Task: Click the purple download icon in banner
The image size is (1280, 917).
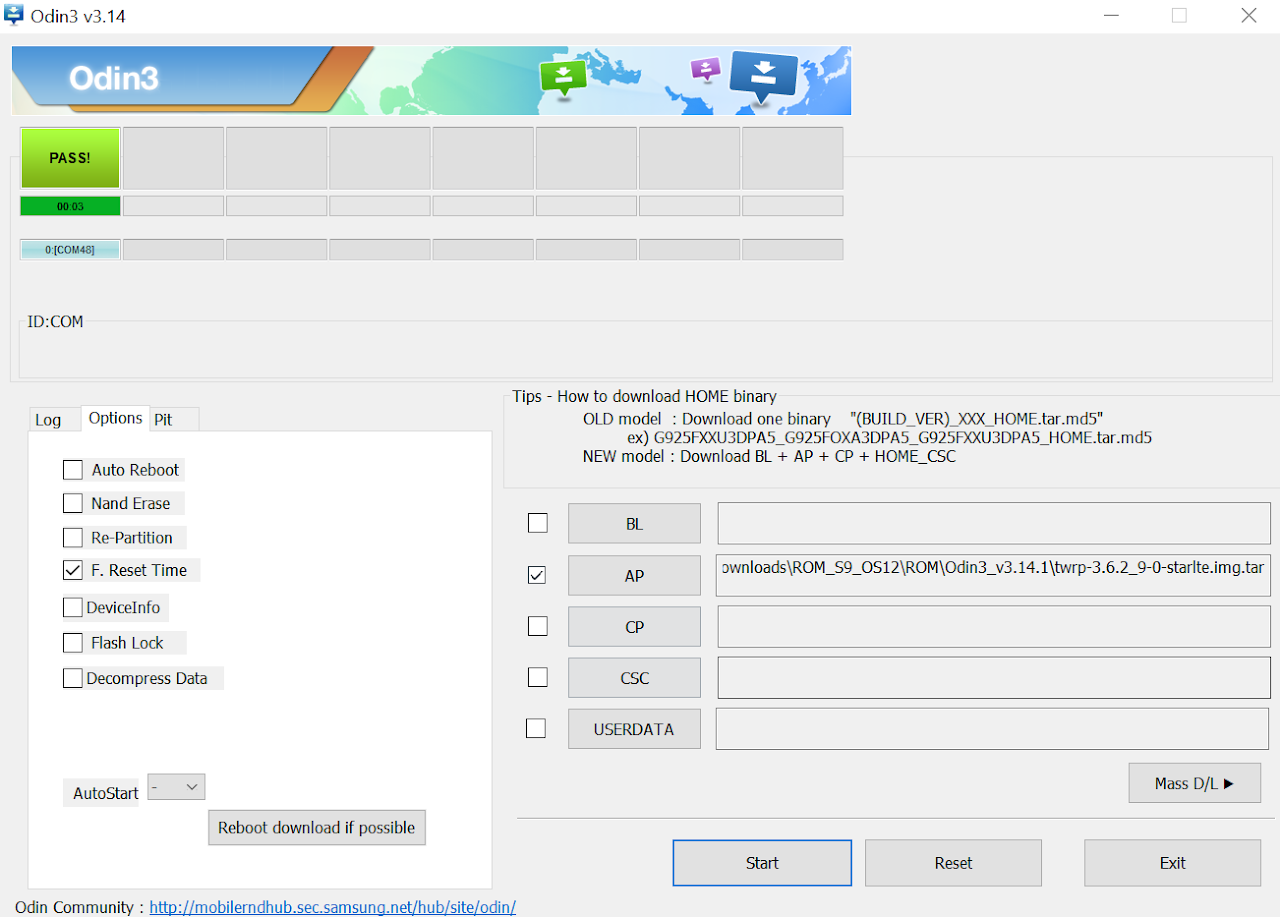Action: click(x=706, y=69)
